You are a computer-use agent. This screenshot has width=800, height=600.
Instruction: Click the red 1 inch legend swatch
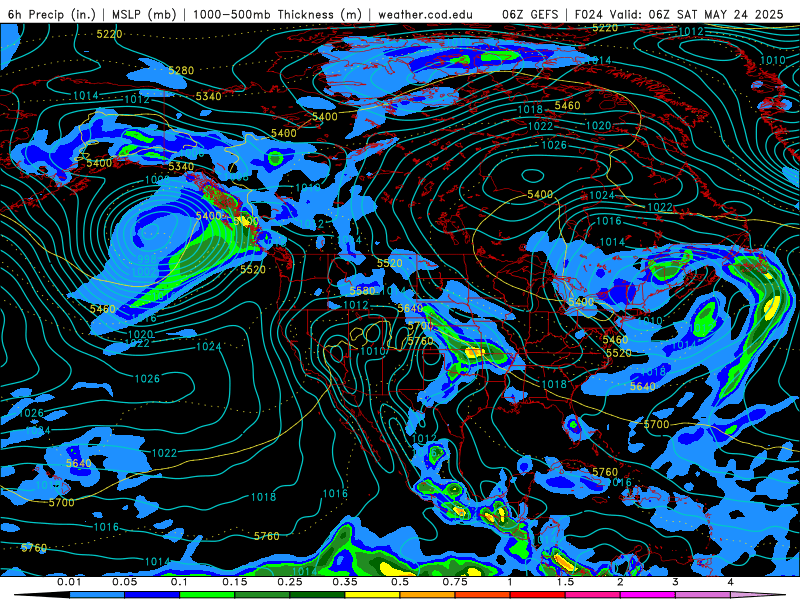coord(538,595)
